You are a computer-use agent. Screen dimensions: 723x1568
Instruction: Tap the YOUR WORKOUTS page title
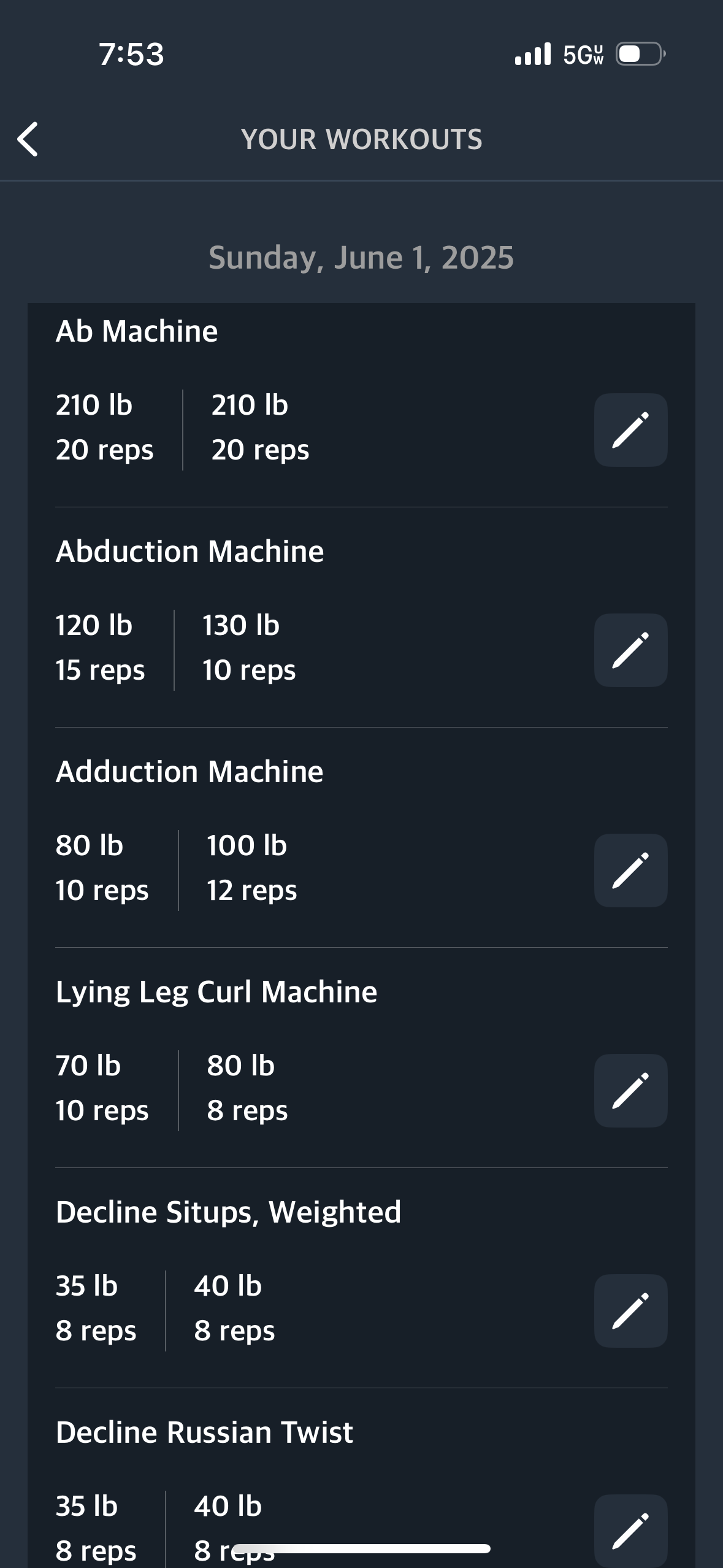point(361,139)
